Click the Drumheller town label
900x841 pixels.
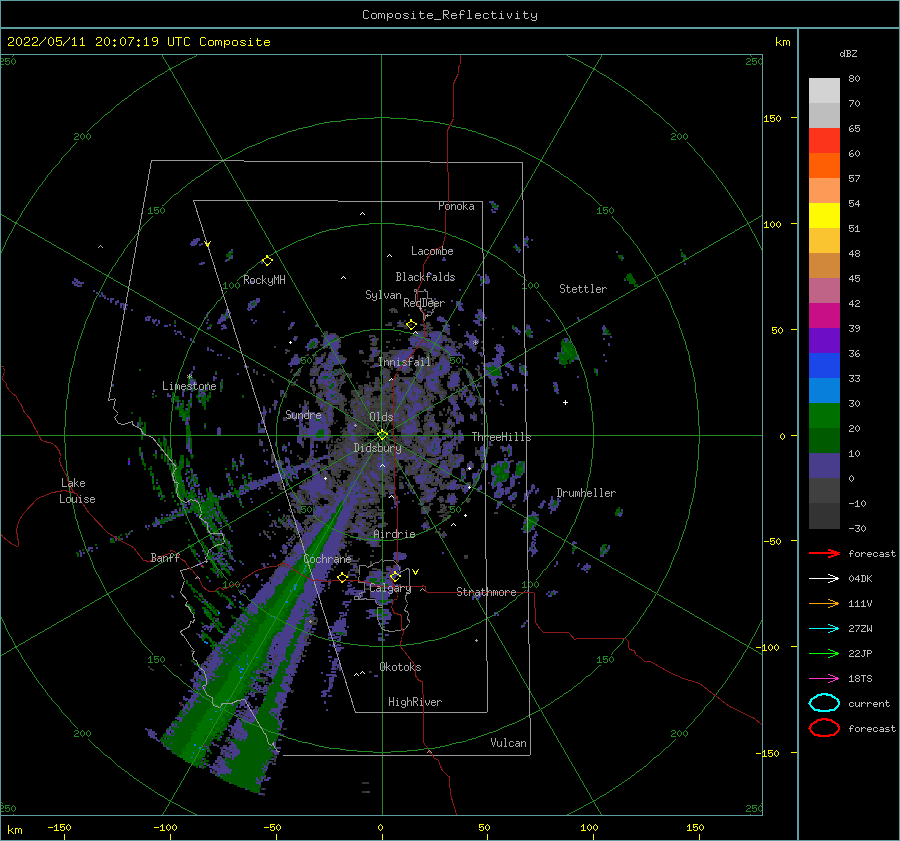(586, 493)
